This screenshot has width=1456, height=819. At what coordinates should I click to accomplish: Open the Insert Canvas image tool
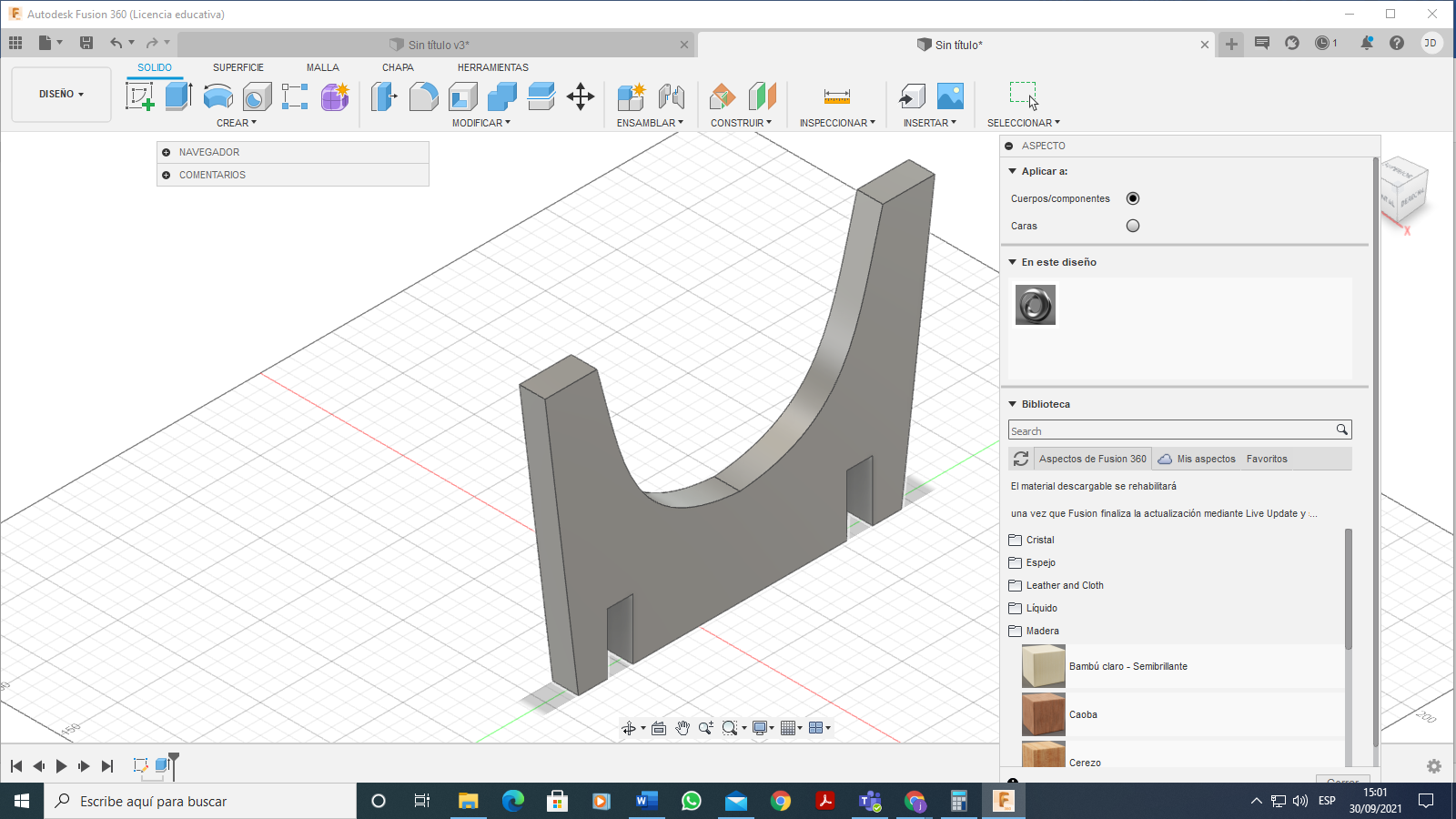click(x=949, y=96)
